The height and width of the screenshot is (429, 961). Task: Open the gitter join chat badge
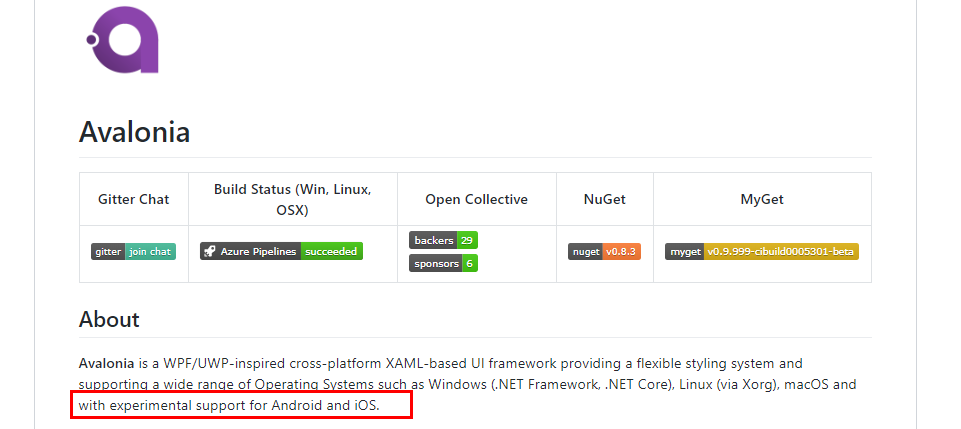click(x=133, y=252)
